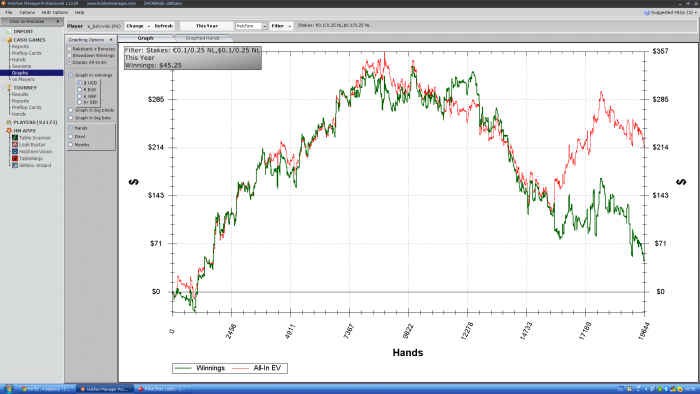The height and width of the screenshot is (394, 700).
Task: Click the Tourney trophy icon
Action: pos(9,88)
